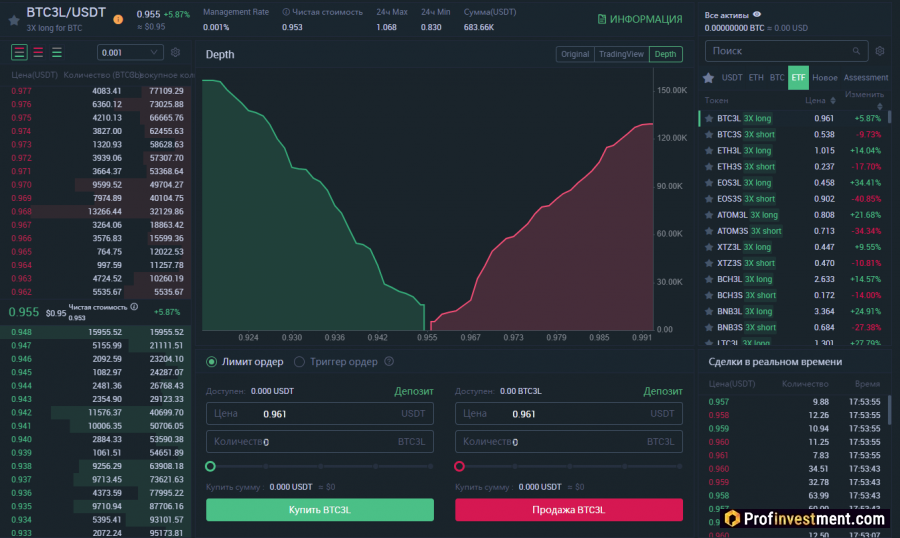Open Депозит link in sell panel
The image size is (900, 538).
tap(663, 391)
